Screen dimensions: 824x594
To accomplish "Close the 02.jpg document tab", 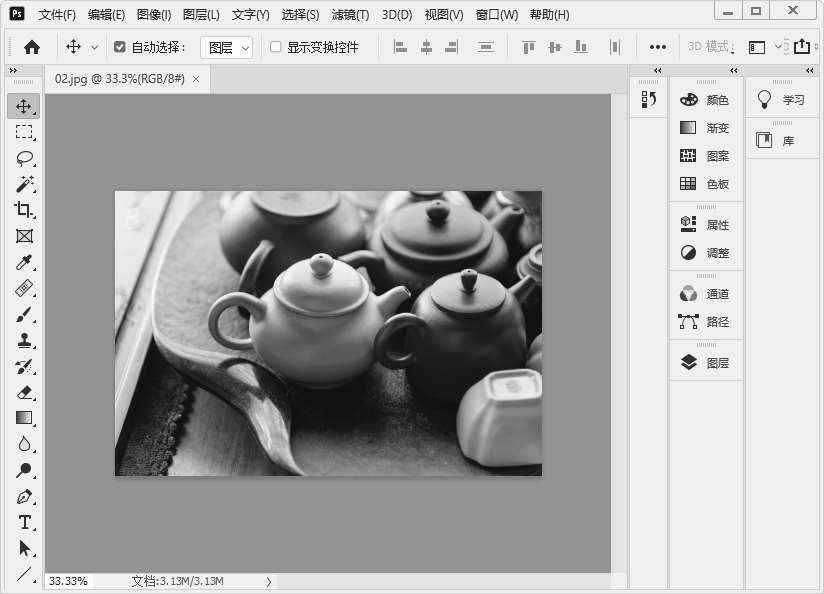I will [196, 79].
